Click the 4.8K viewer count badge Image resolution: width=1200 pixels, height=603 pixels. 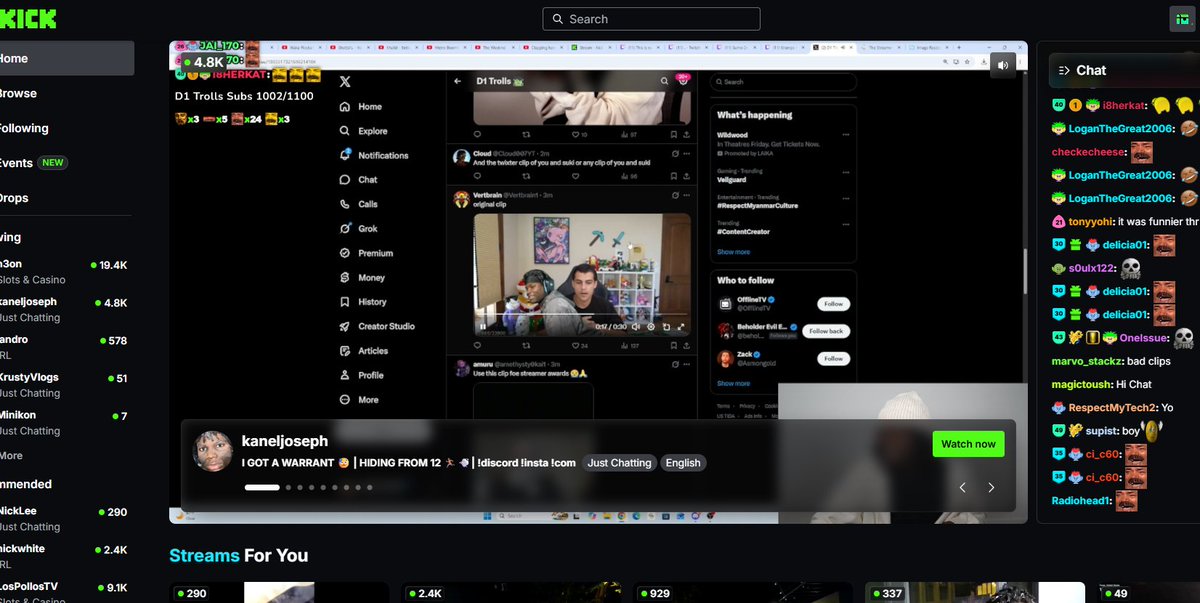coord(205,62)
